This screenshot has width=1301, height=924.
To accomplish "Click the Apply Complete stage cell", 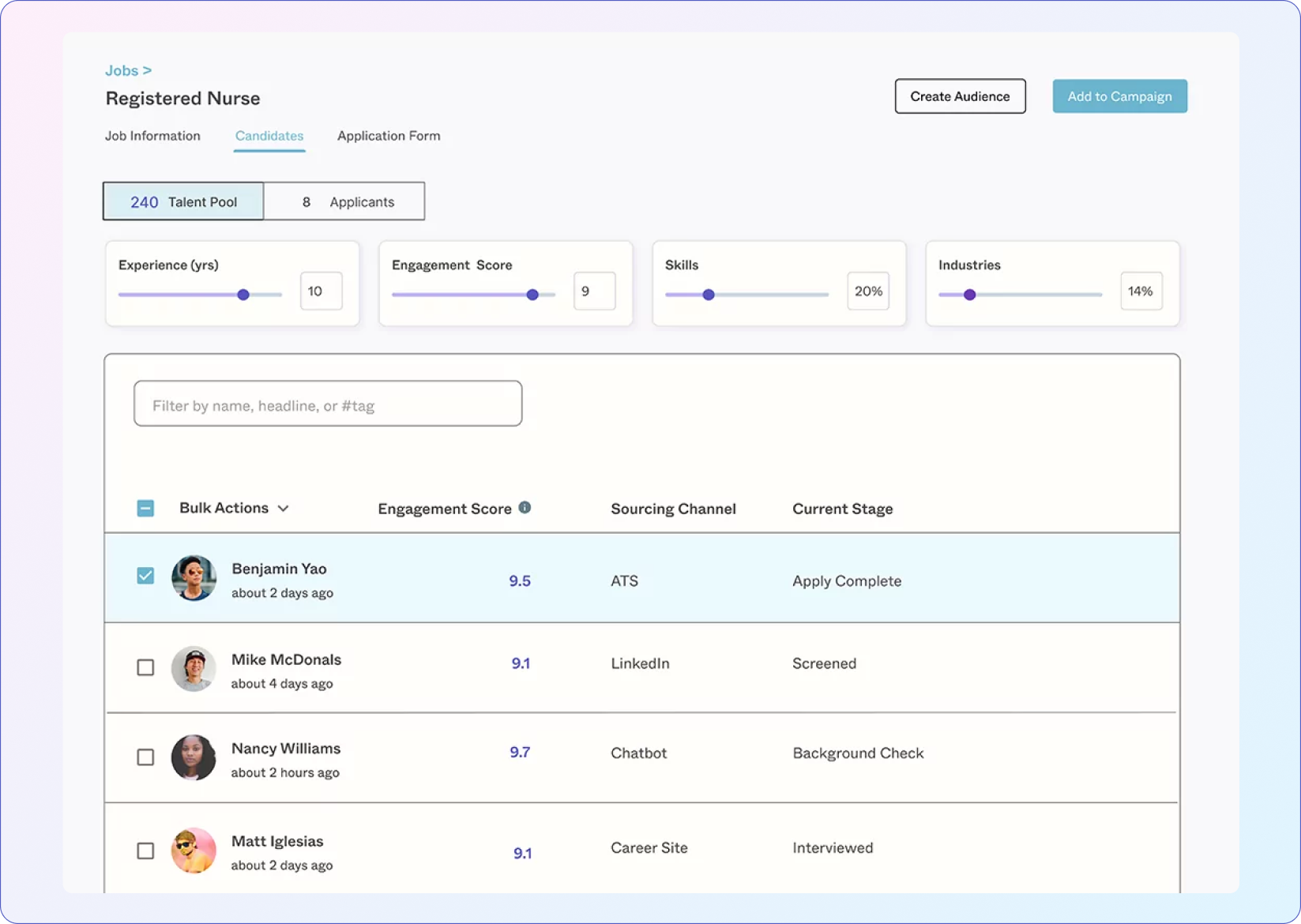I will coord(847,580).
